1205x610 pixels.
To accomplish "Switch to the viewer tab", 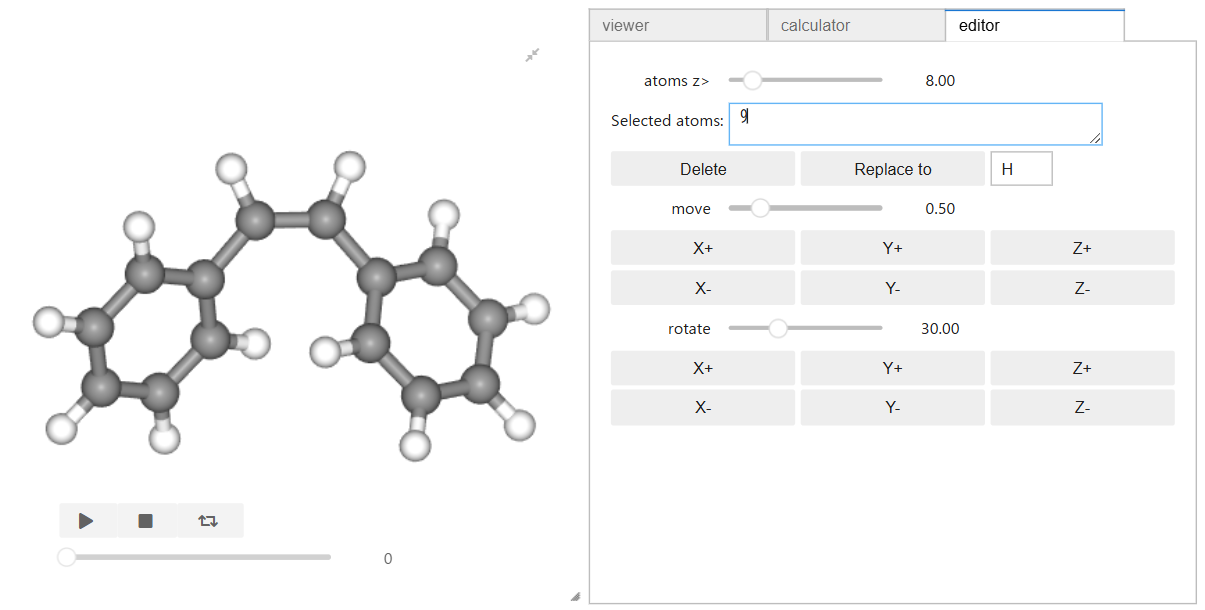I will pos(677,25).
